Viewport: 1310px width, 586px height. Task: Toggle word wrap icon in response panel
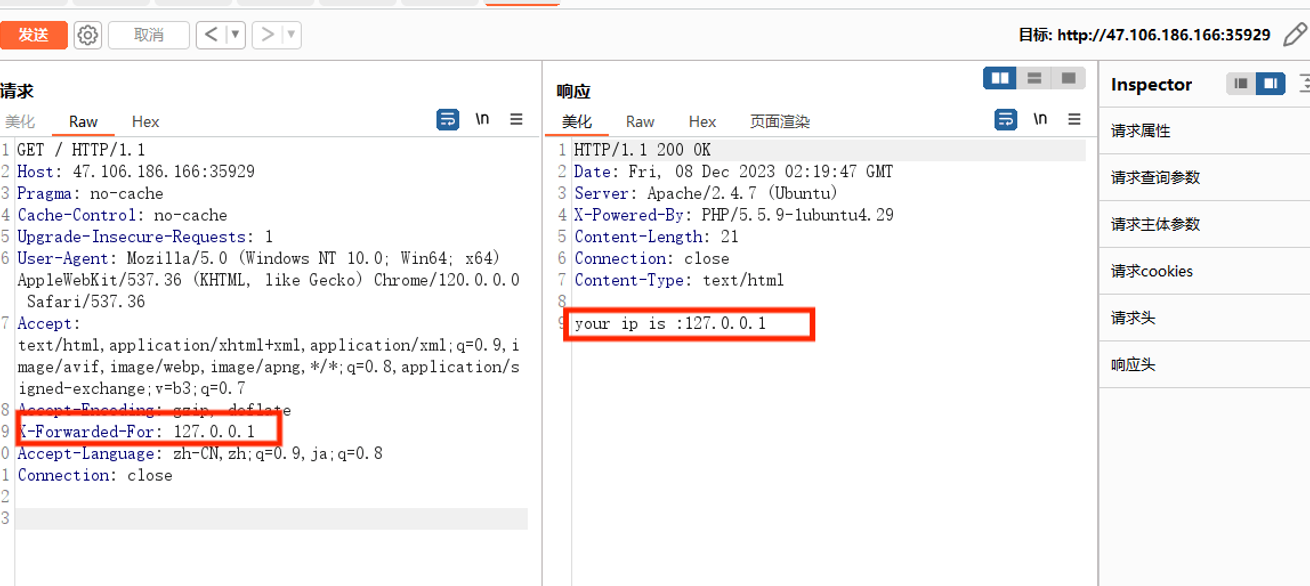tap(1006, 119)
